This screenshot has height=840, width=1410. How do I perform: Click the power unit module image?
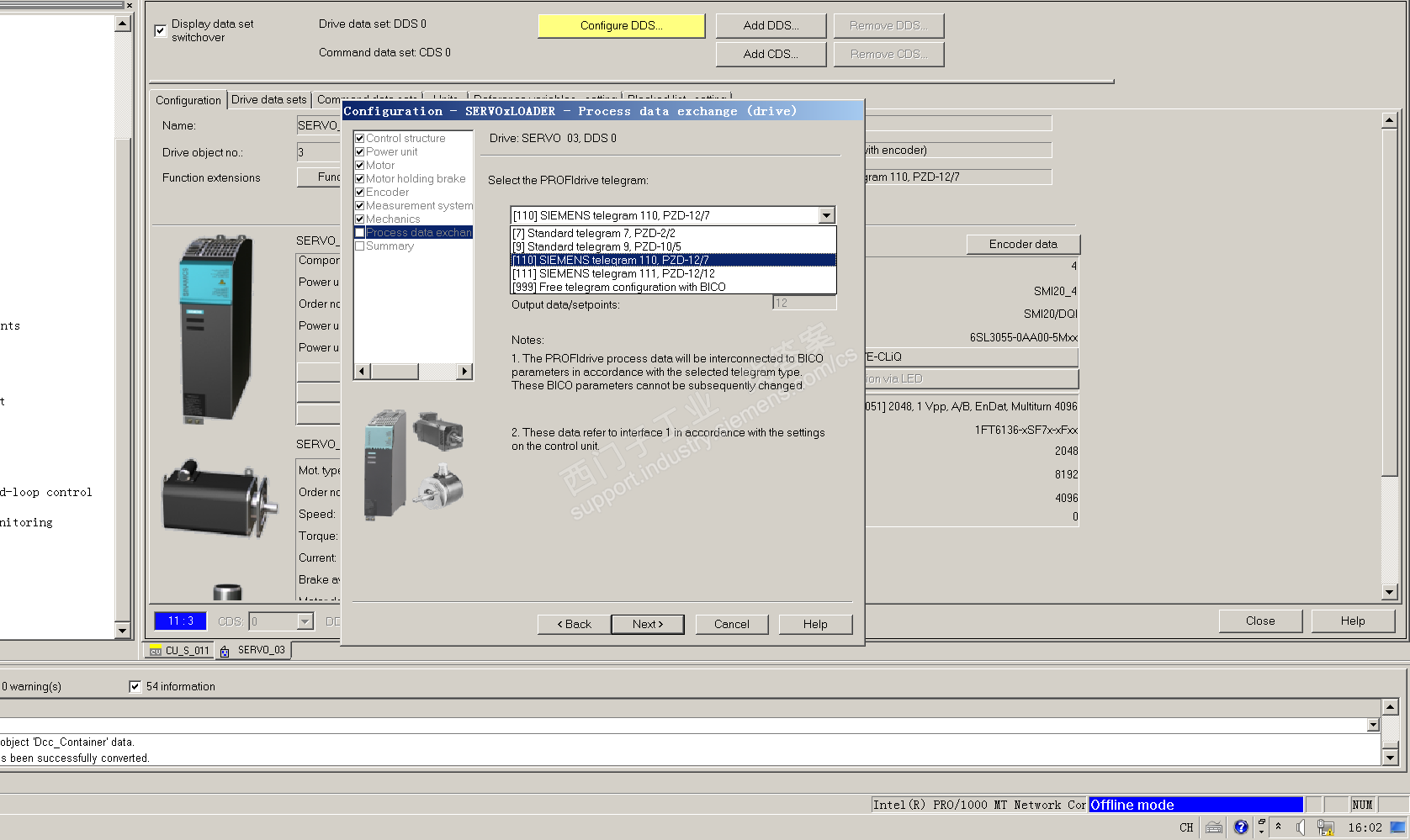click(x=216, y=329)
